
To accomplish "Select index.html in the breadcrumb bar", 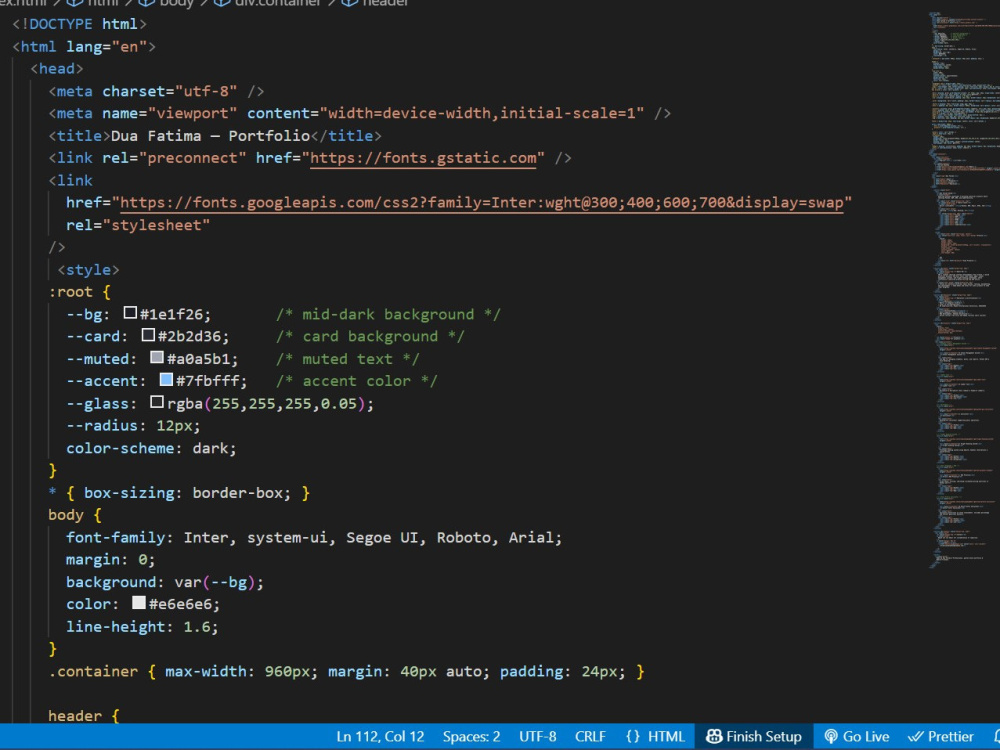I will point(20,4).
